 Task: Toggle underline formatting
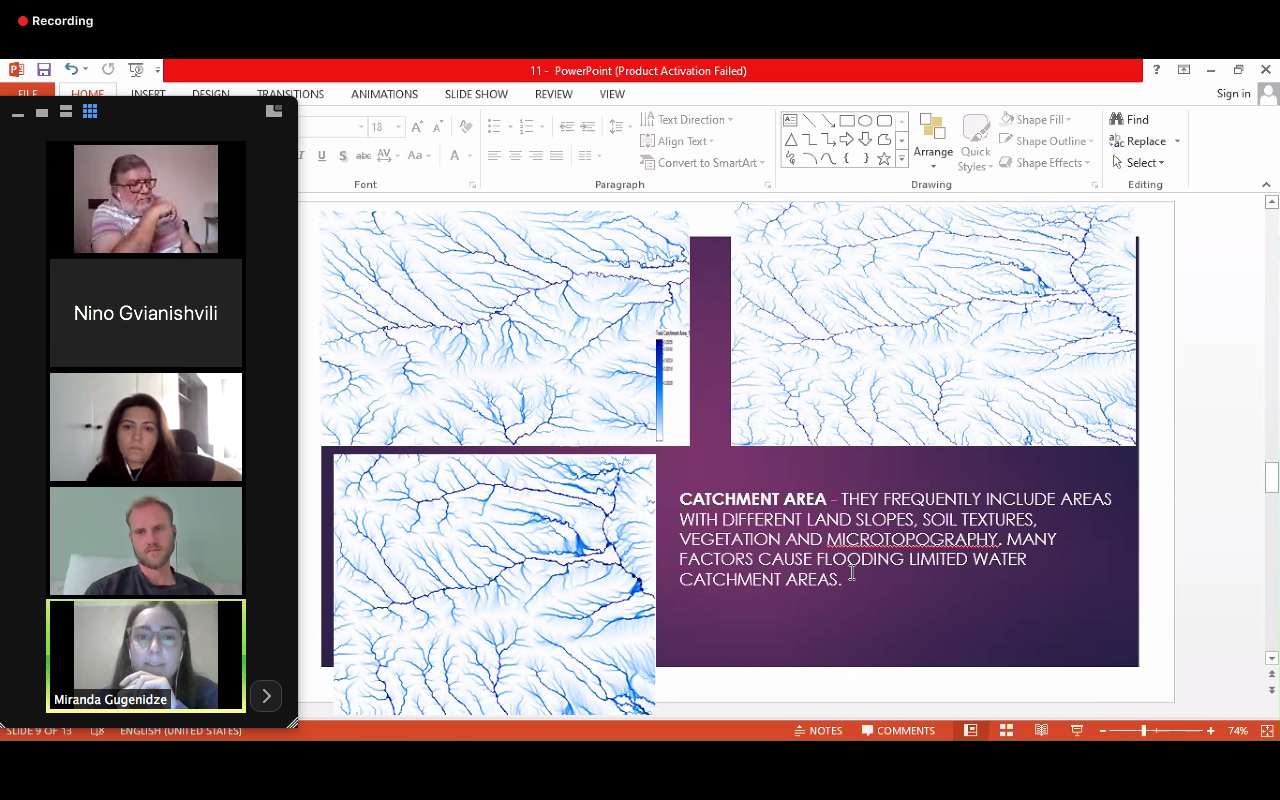pos(321,156)
